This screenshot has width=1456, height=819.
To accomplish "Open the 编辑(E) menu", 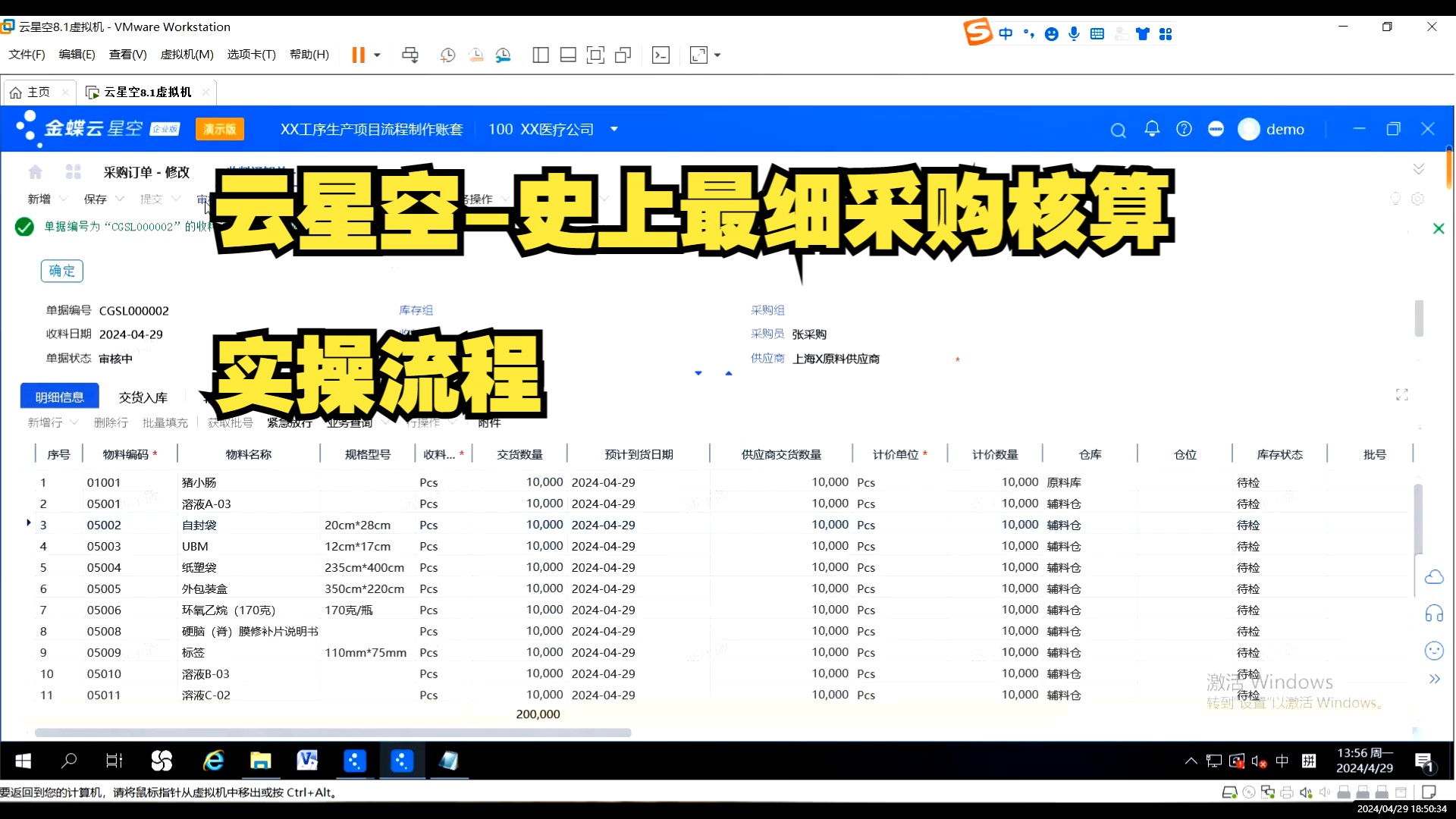I will pos(77,55).
